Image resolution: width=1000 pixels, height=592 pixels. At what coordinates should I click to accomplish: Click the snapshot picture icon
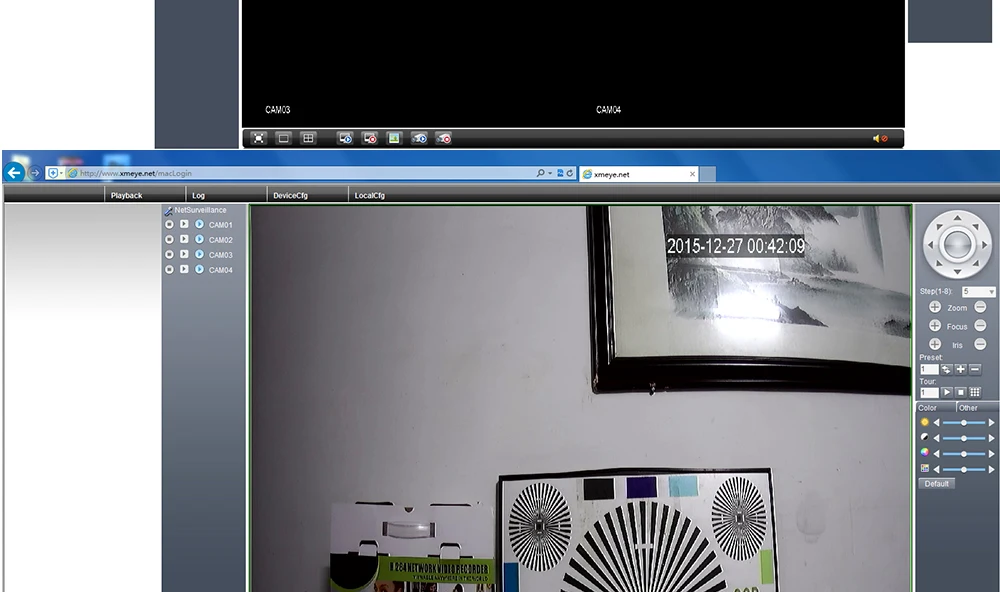[394, 138]
